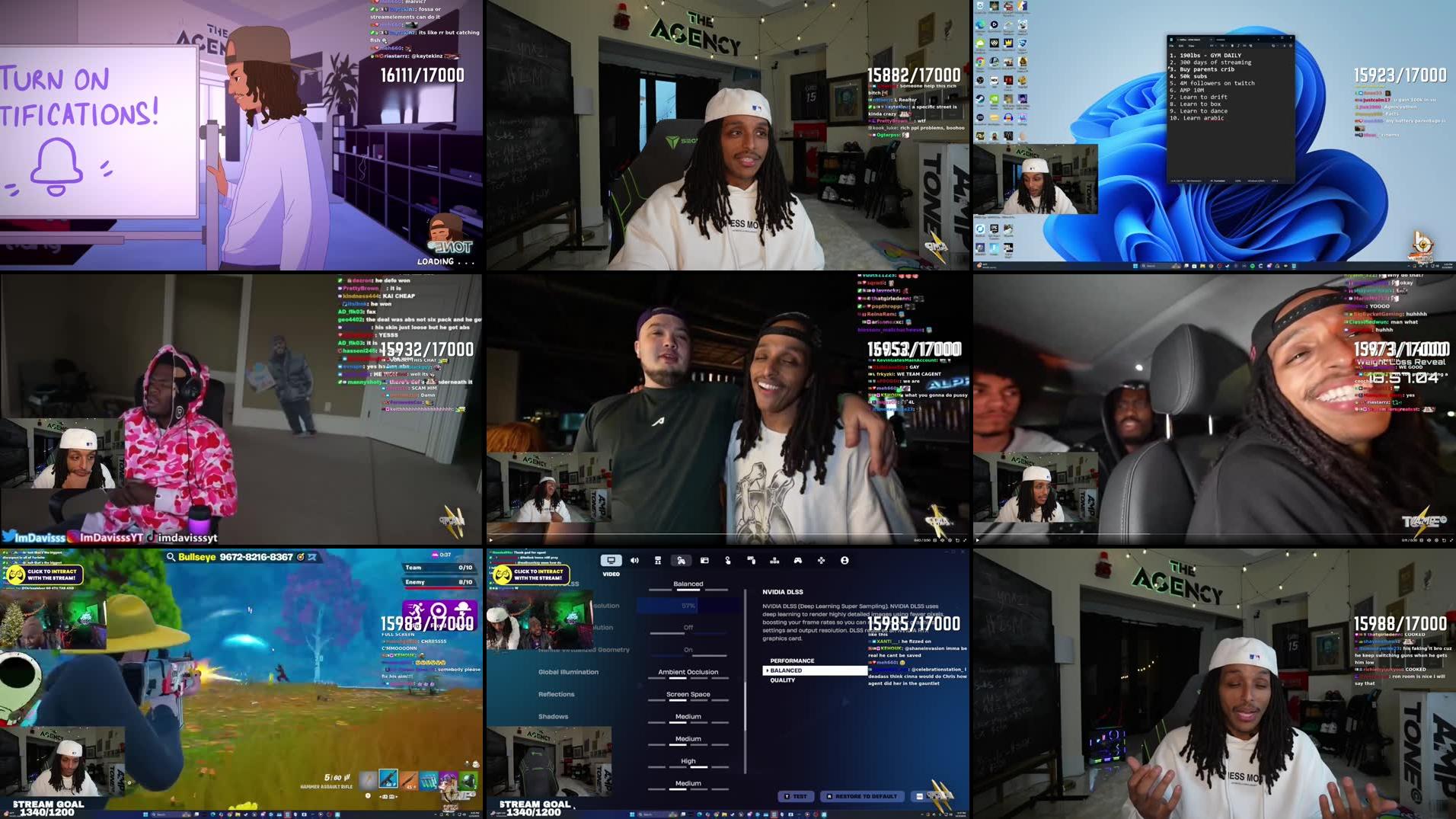Launch Google Chrome from the desktop
The width and height of the screenshot is (1456, 819).
[981, 61]
